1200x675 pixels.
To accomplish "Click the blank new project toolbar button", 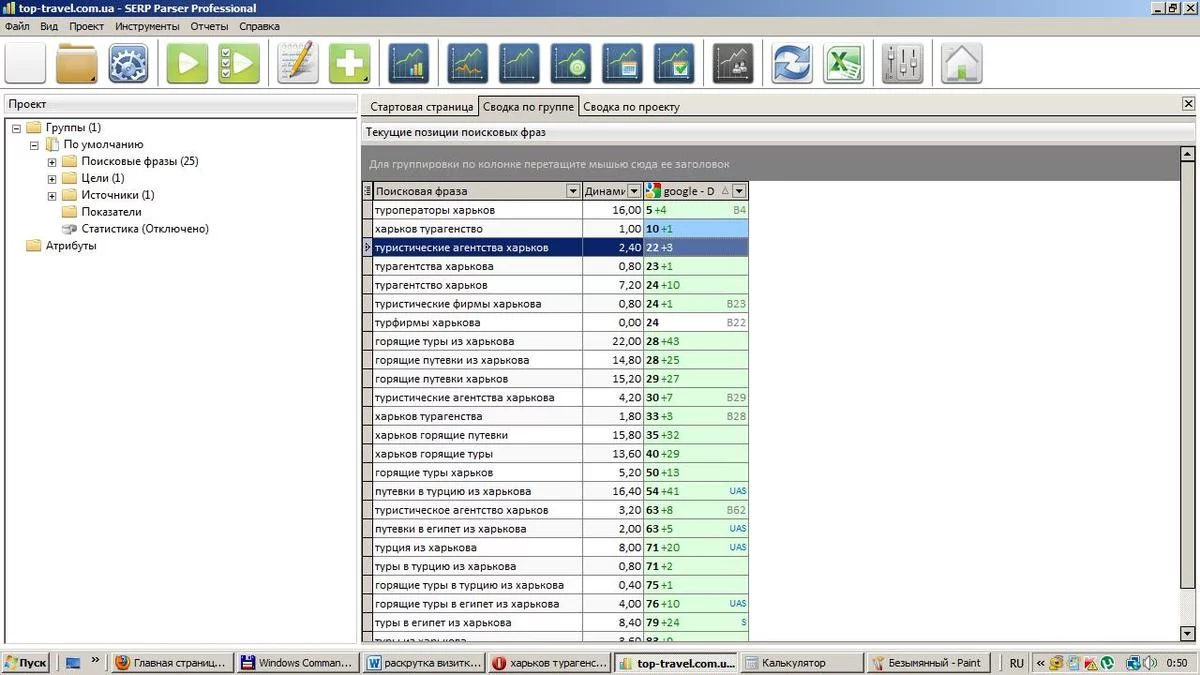I will (26, 64).
